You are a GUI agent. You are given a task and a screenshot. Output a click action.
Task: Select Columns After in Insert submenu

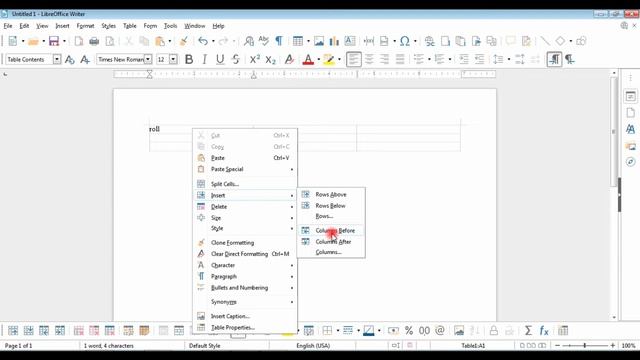click(331, 242)
